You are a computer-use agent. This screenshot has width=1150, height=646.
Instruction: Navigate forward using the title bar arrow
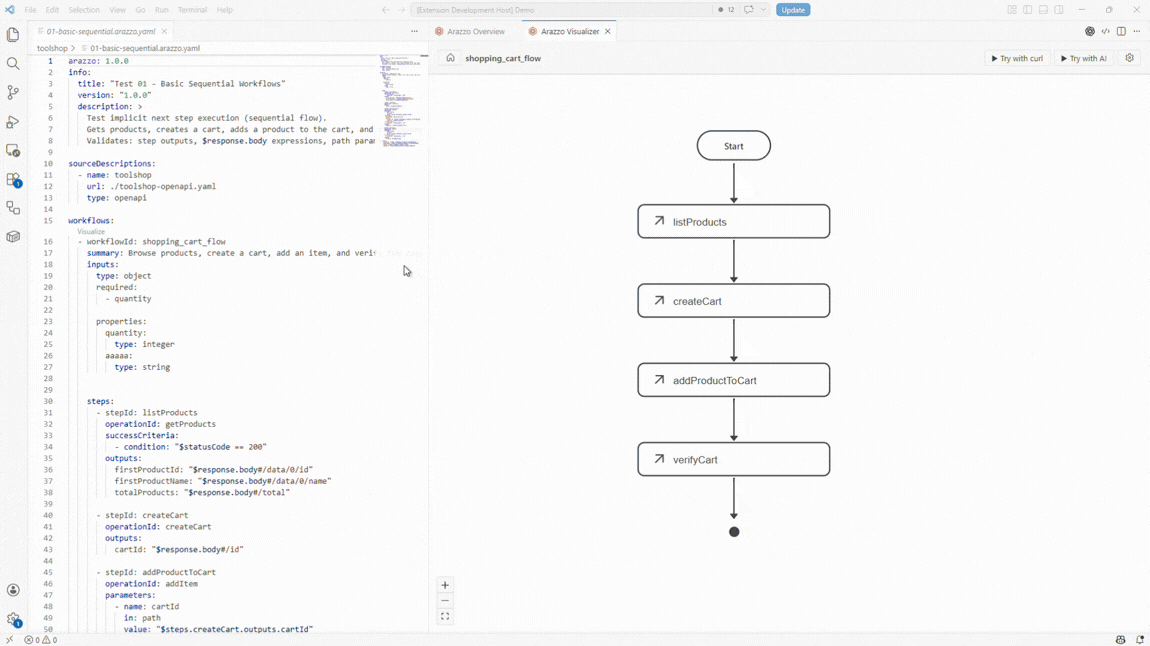(x=401, y=10)
